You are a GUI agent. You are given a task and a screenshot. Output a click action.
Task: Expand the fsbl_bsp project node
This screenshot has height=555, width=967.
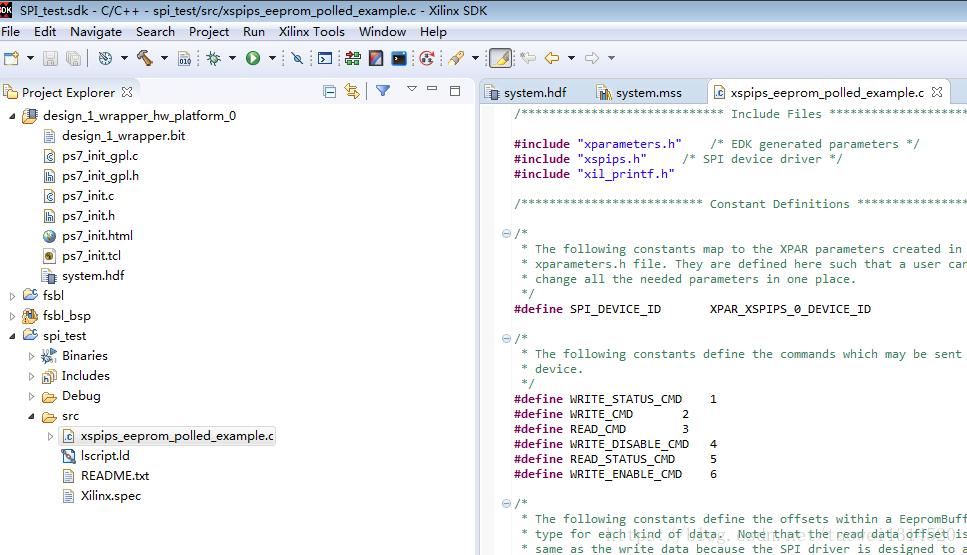(12, 316)
